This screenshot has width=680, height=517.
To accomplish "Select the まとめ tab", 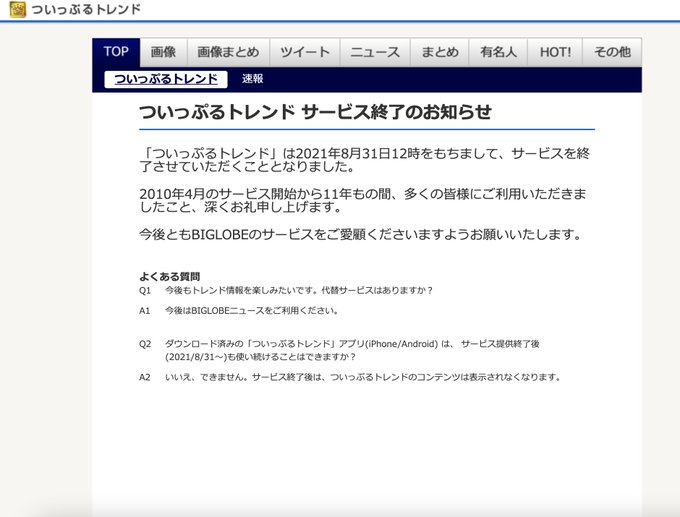I will click(x=440, y=52).
